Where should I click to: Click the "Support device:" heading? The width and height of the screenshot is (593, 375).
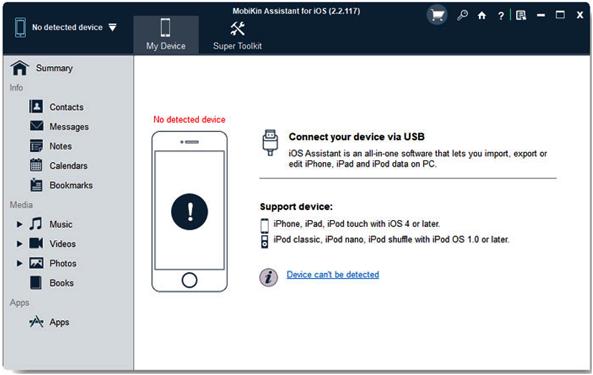click(x=296, y=207)
